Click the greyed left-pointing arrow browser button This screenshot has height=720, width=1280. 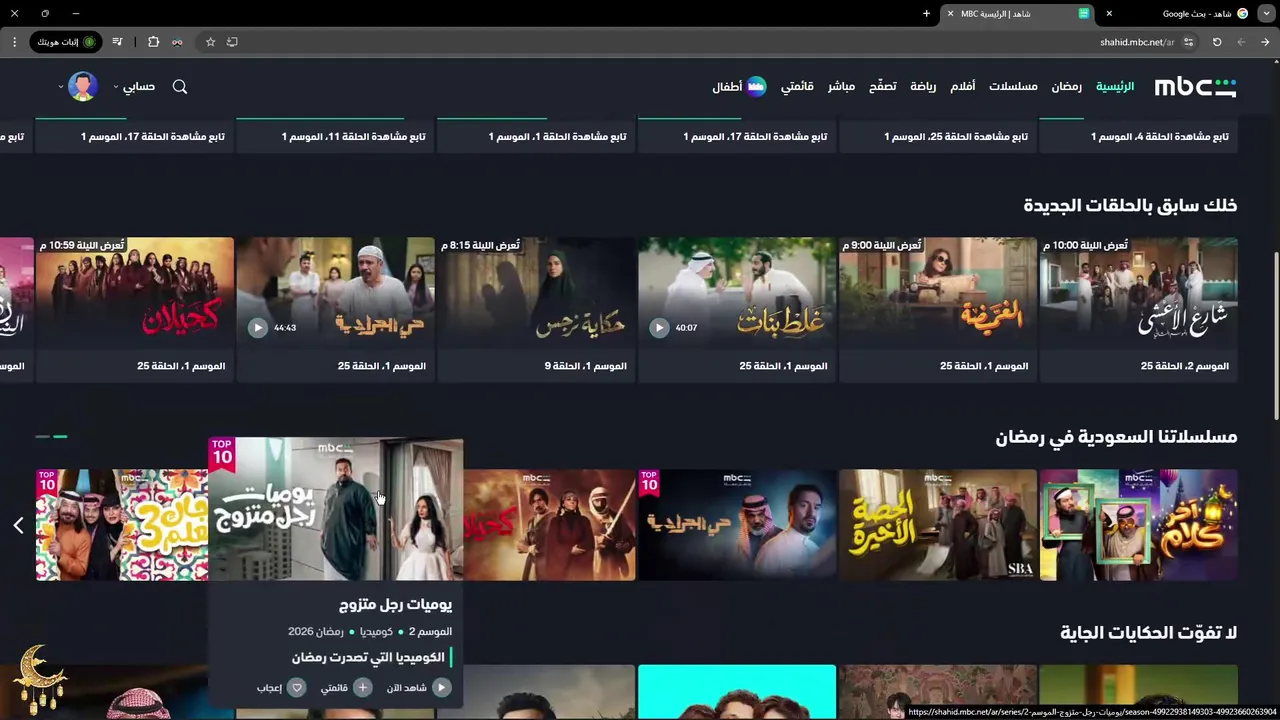pyautogui.click(x=1241, y=42)
